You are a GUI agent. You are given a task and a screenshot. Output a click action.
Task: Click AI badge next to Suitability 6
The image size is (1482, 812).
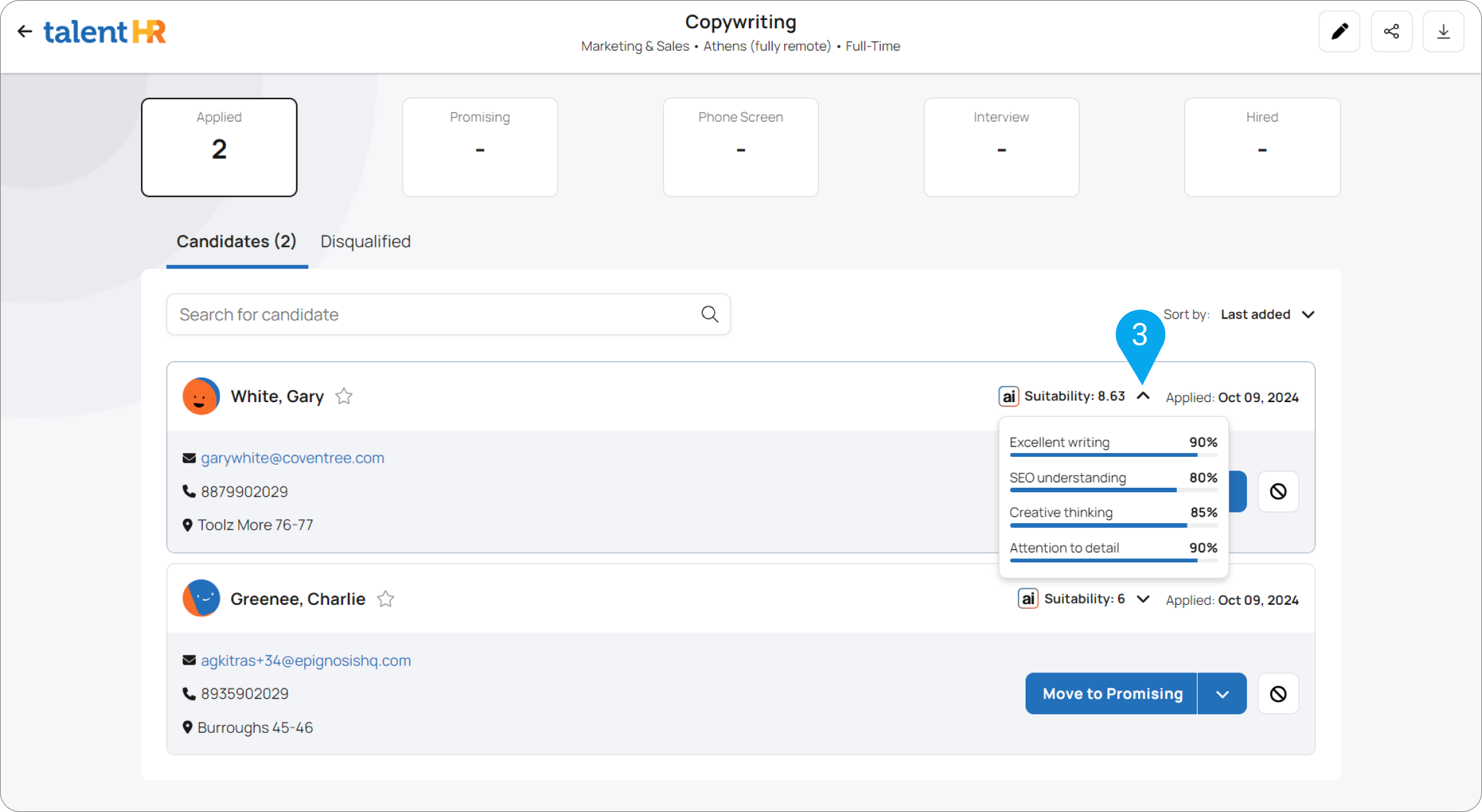(1028, 599)
